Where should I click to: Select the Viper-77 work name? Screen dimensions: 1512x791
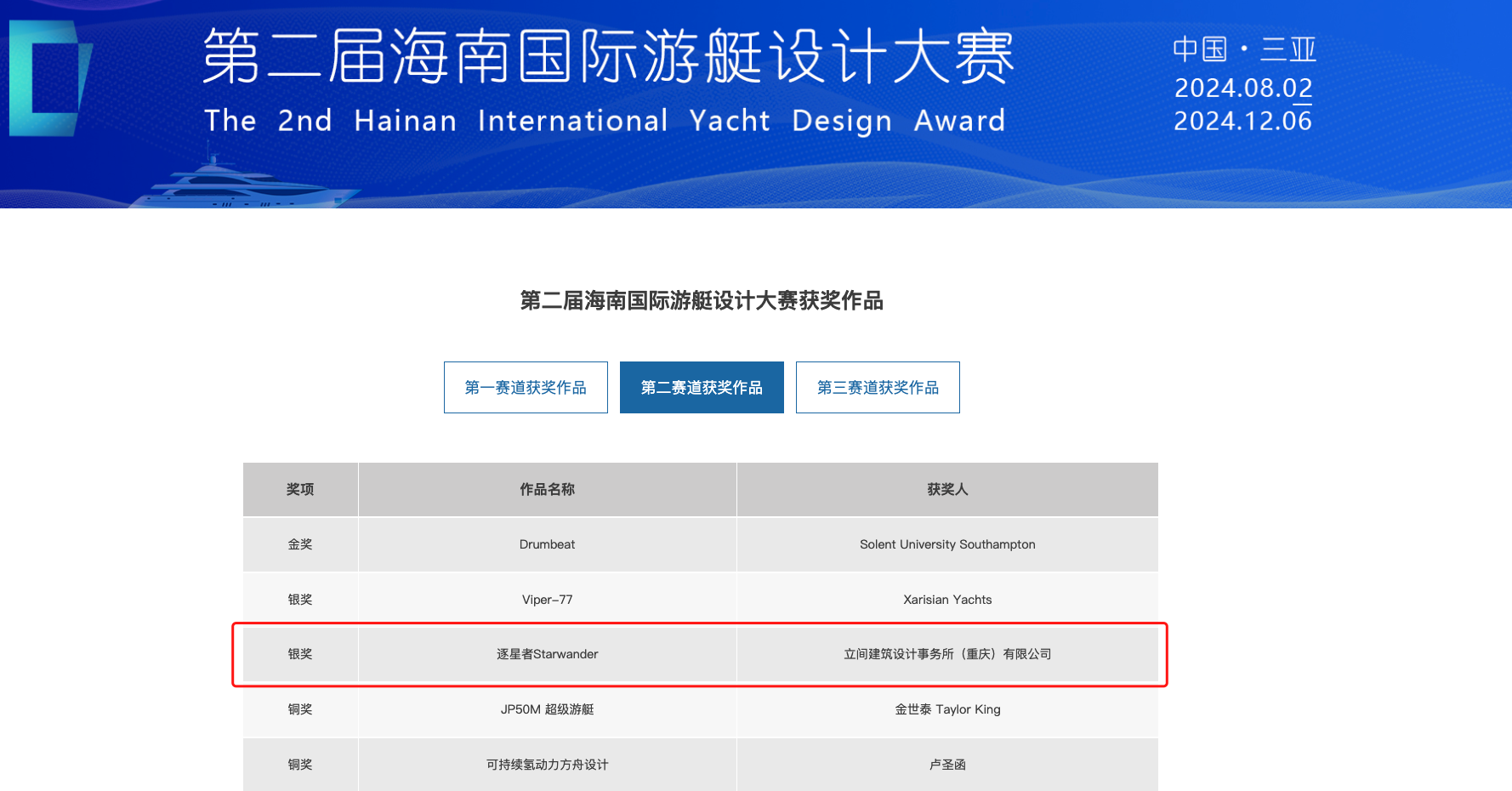(547, 600)
